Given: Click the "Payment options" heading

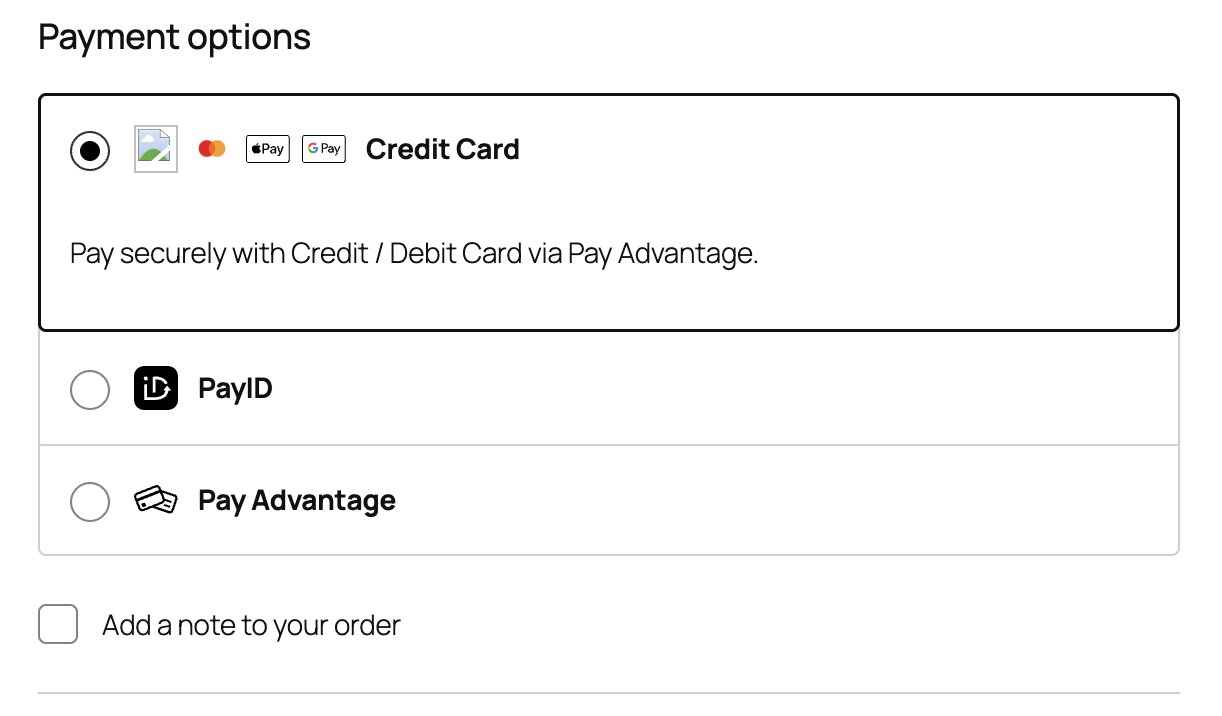Looking at the screenshot, I should (x=174, y=38).
